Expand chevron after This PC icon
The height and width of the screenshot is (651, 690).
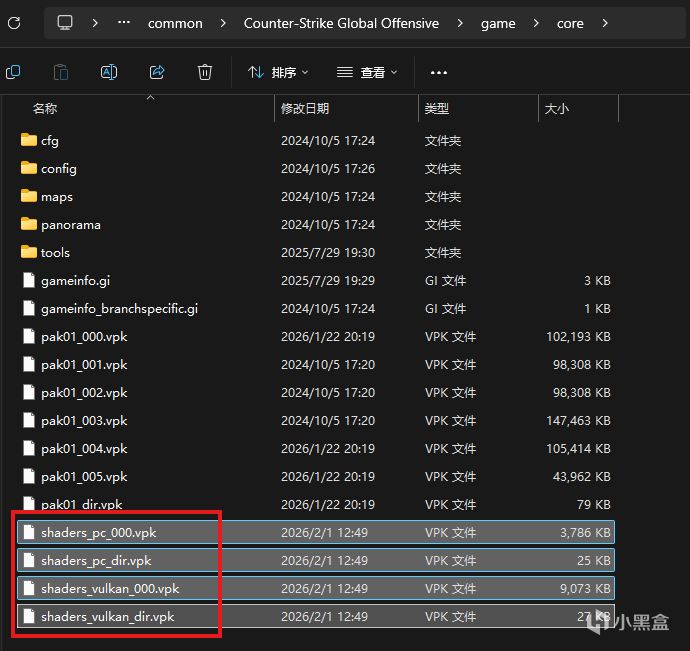[95, 23]
